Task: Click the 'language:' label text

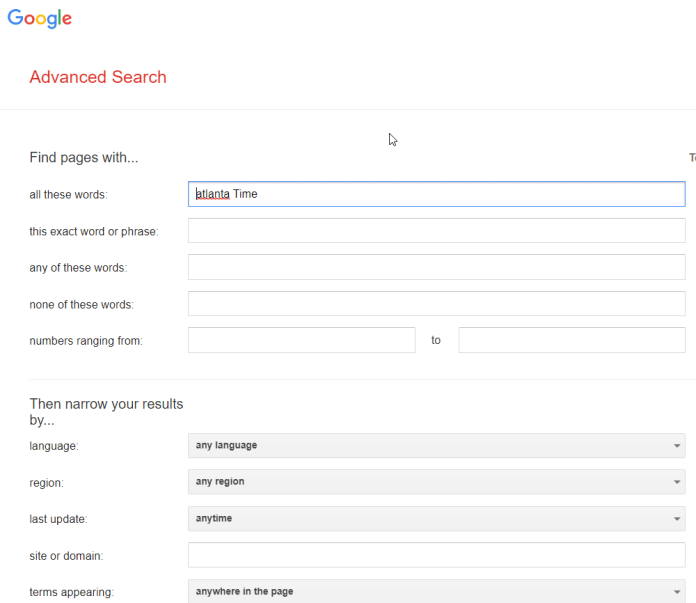Action: pos(54,446)
